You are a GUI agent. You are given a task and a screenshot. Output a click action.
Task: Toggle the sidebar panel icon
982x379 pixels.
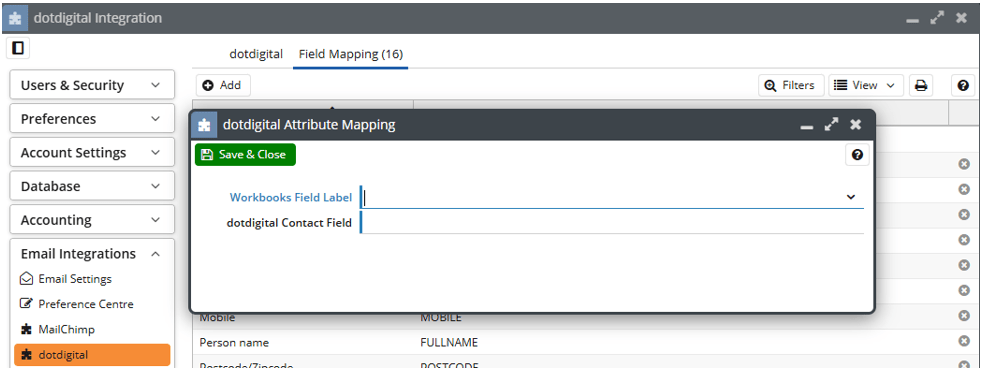(18, 48)
